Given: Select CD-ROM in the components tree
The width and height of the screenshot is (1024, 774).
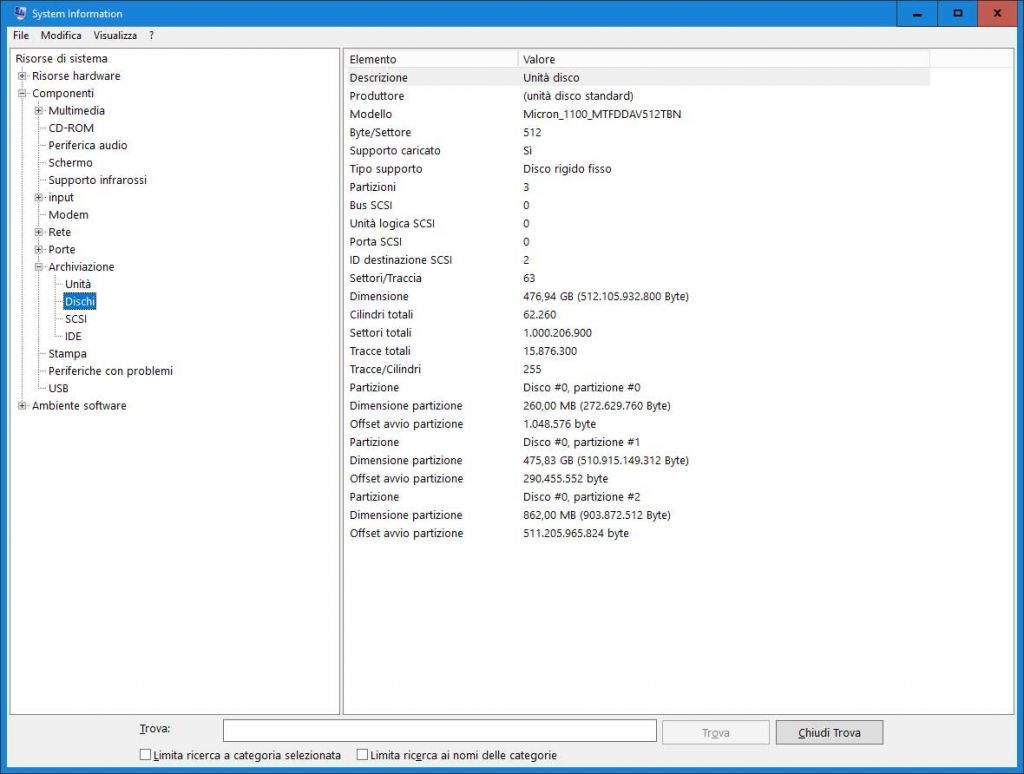Looking at the screenshot, I should pos(70,128).
